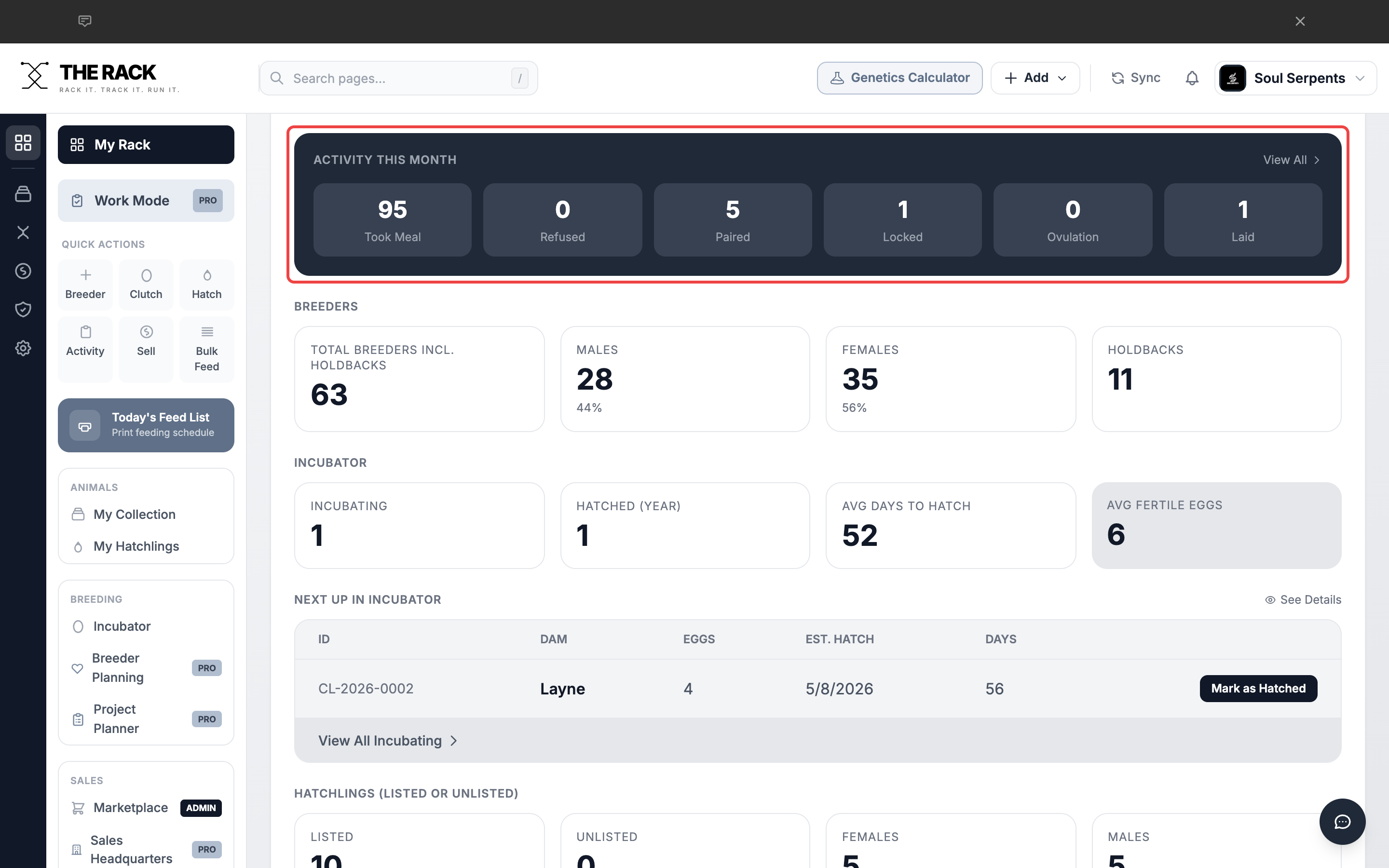
Task: Click Mark as Hatched button
Action: 1258,688
